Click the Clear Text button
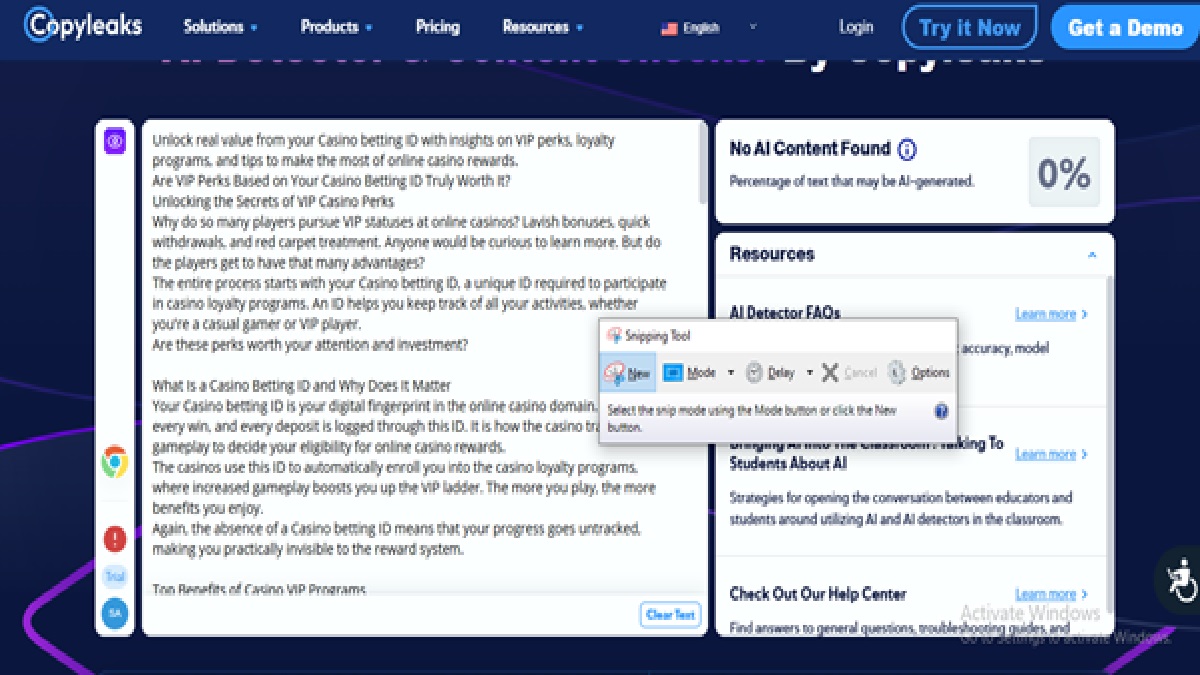 click(x=670, y=615)
